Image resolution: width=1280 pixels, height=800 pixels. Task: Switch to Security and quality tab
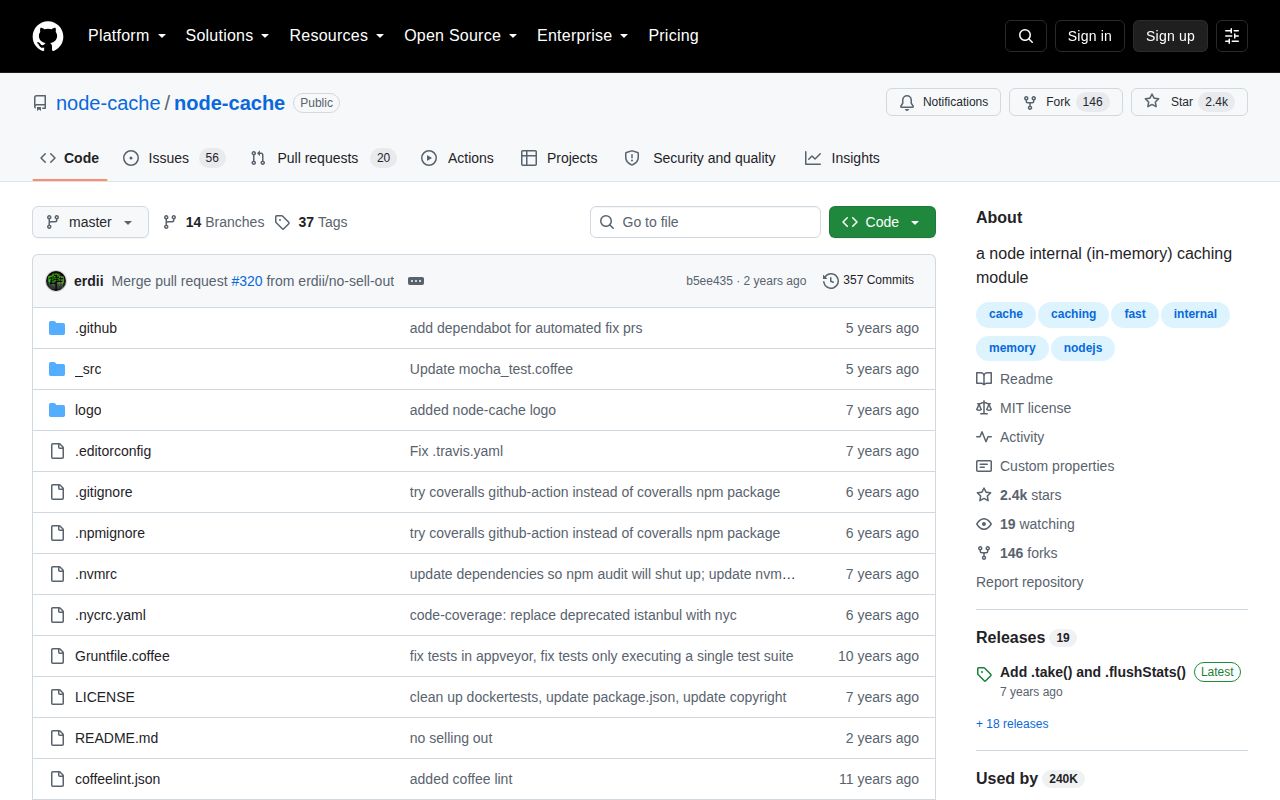pos(700,158)
